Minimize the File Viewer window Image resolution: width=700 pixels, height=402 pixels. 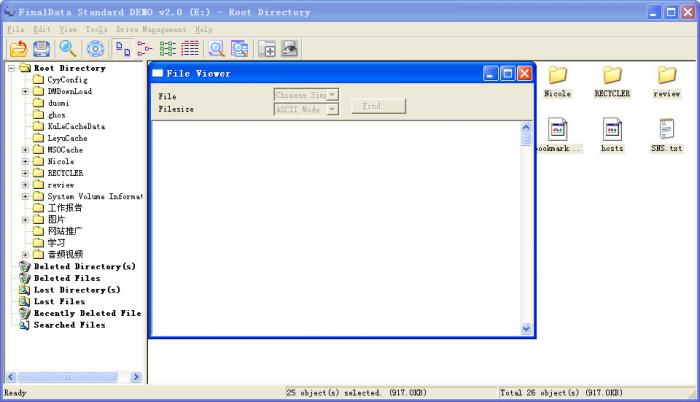click(x=491, y=73)
